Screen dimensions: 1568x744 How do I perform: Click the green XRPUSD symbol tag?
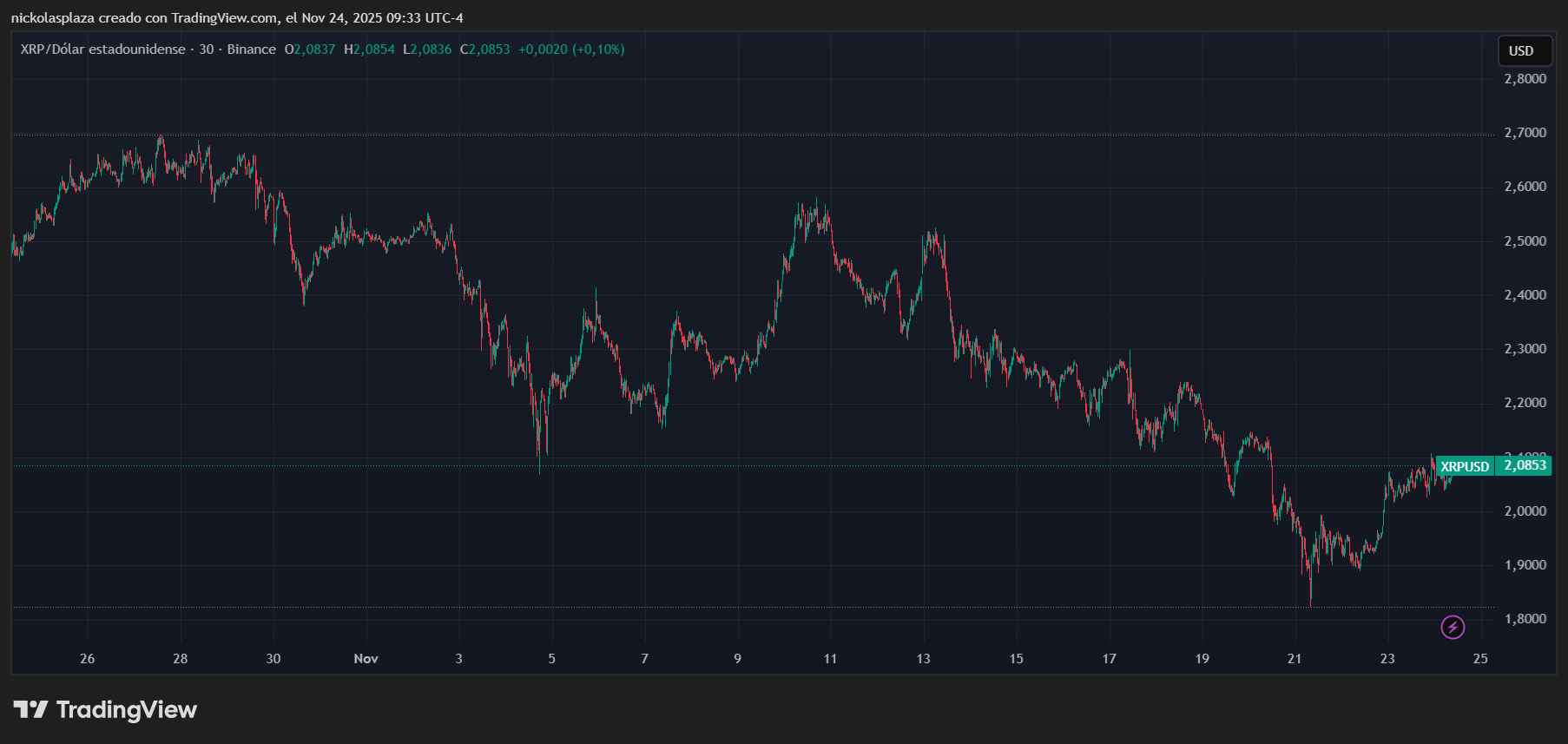1464,466
